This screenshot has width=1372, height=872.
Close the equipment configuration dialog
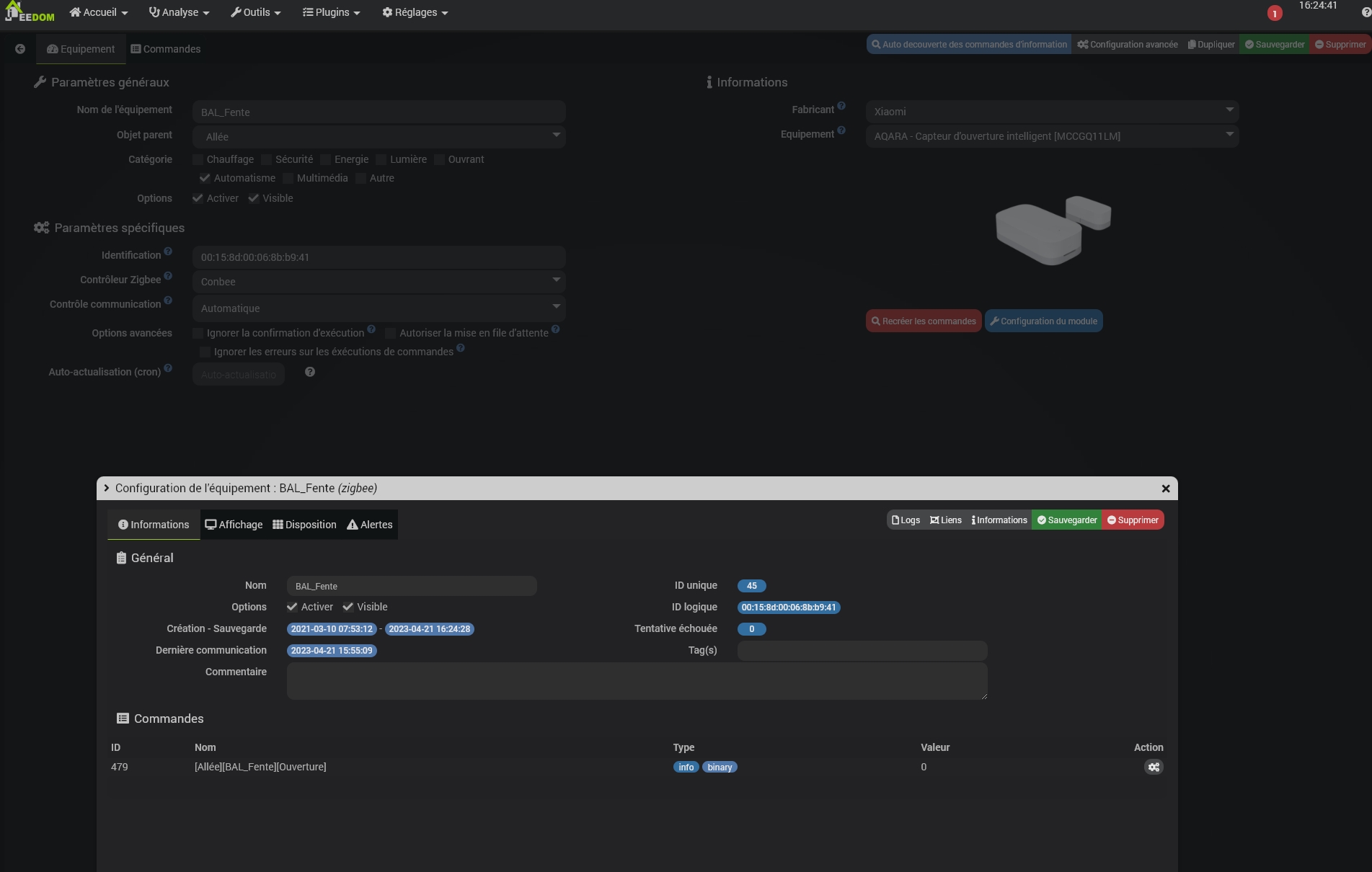(1166, 489)
